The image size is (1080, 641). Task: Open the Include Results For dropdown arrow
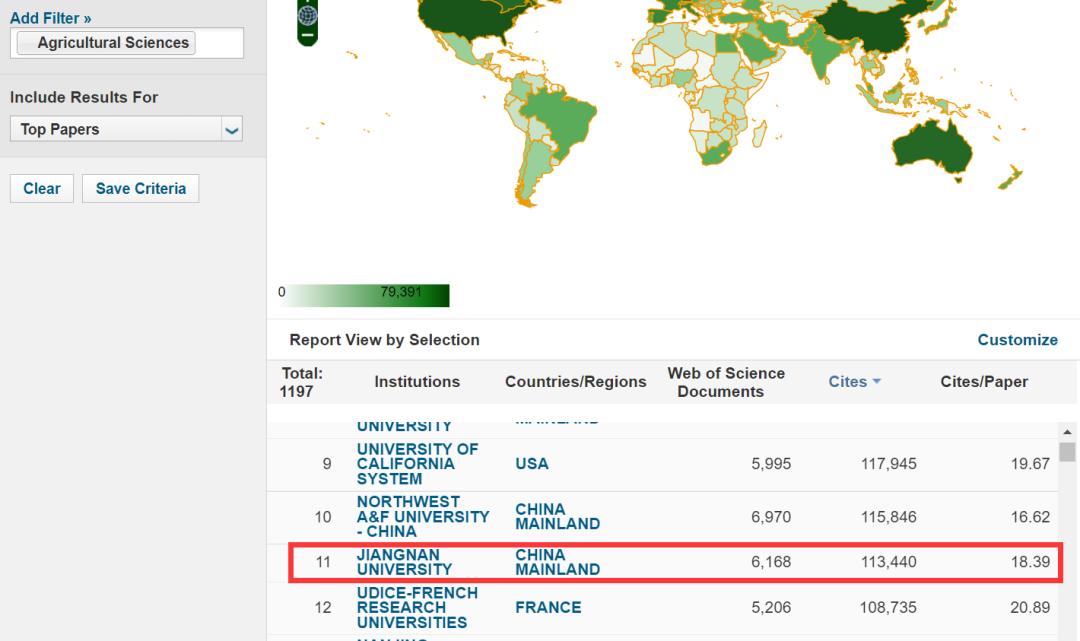pyautogui.click(x=232, y=130)
